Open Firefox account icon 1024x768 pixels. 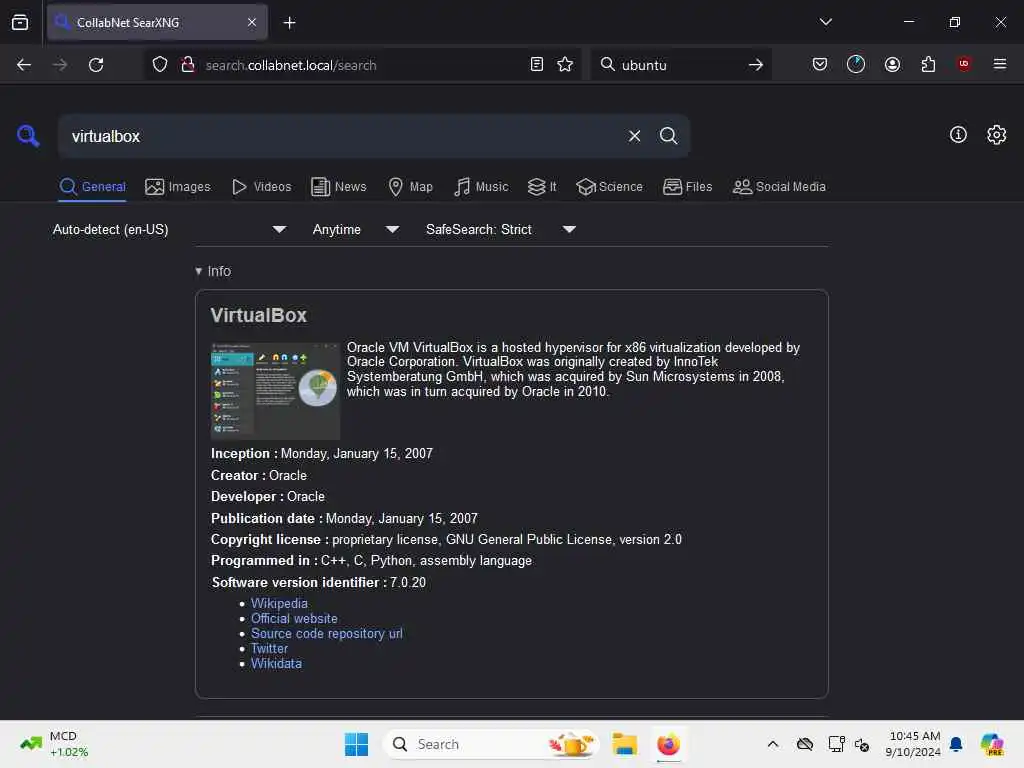892,64
